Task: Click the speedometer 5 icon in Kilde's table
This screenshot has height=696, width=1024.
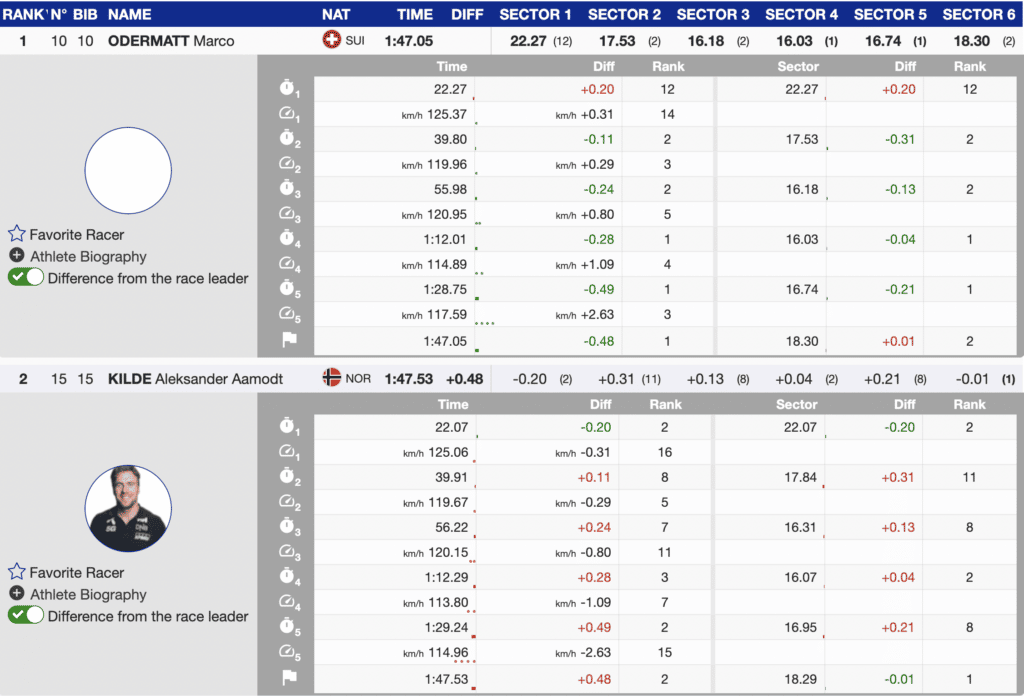Action: tap(288, 653)
